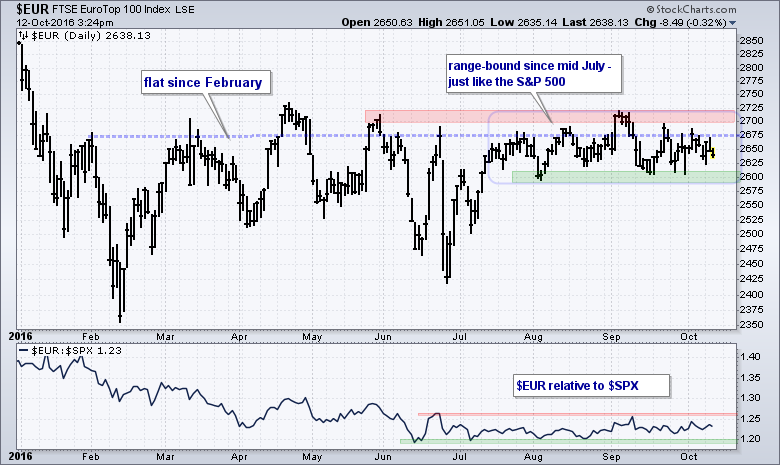
Task: Click the $EUR ticker symbol in the header
Action: (x=33, y=9)
